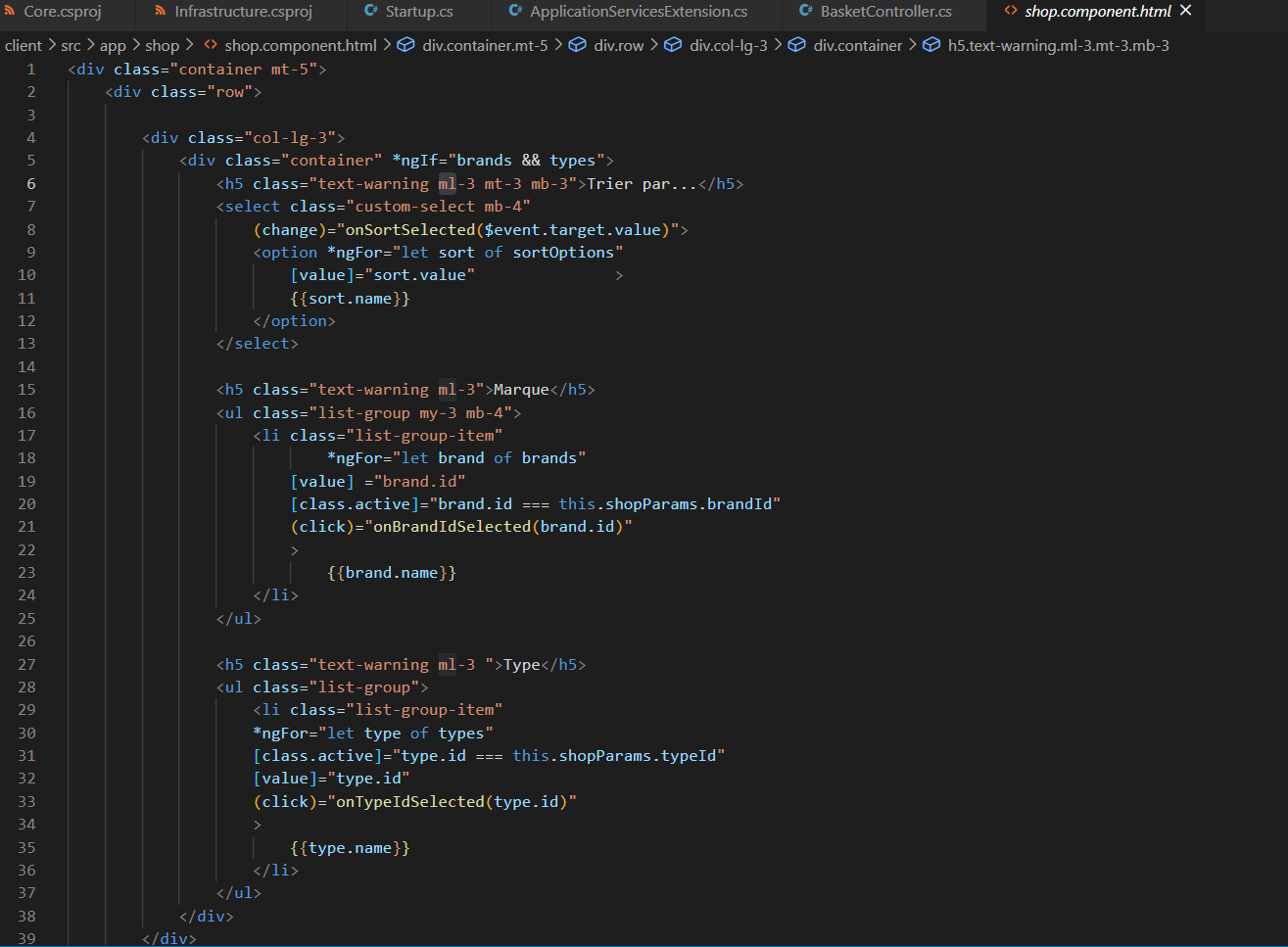This screenshot has width=1288, height=947.
Task: Click line number 15 in gutter
Action: pos(26,390)
